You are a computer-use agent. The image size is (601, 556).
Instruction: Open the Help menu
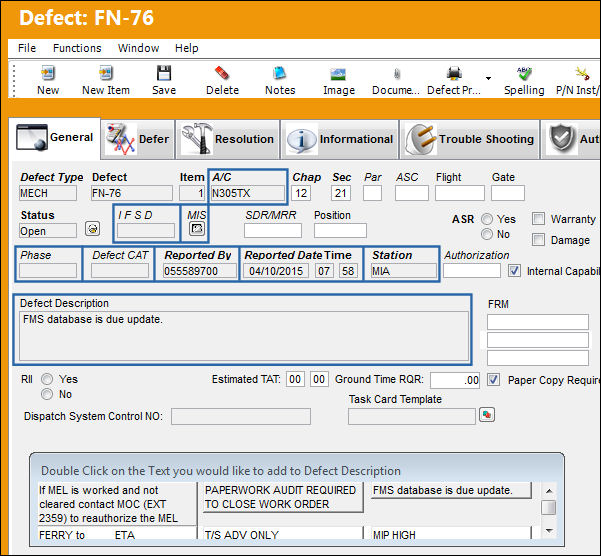coord(187,48)
